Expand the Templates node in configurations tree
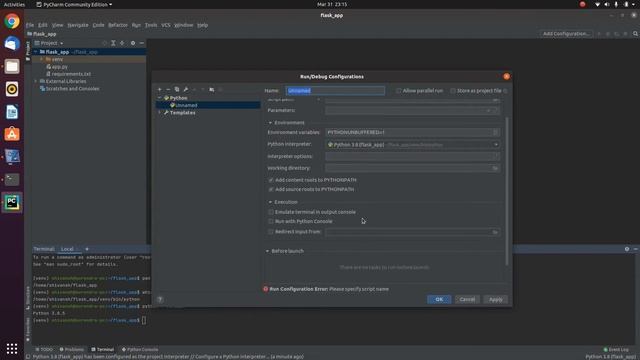Image resolution: width=640 pixels, height=360 pixels. coord(160,113)
